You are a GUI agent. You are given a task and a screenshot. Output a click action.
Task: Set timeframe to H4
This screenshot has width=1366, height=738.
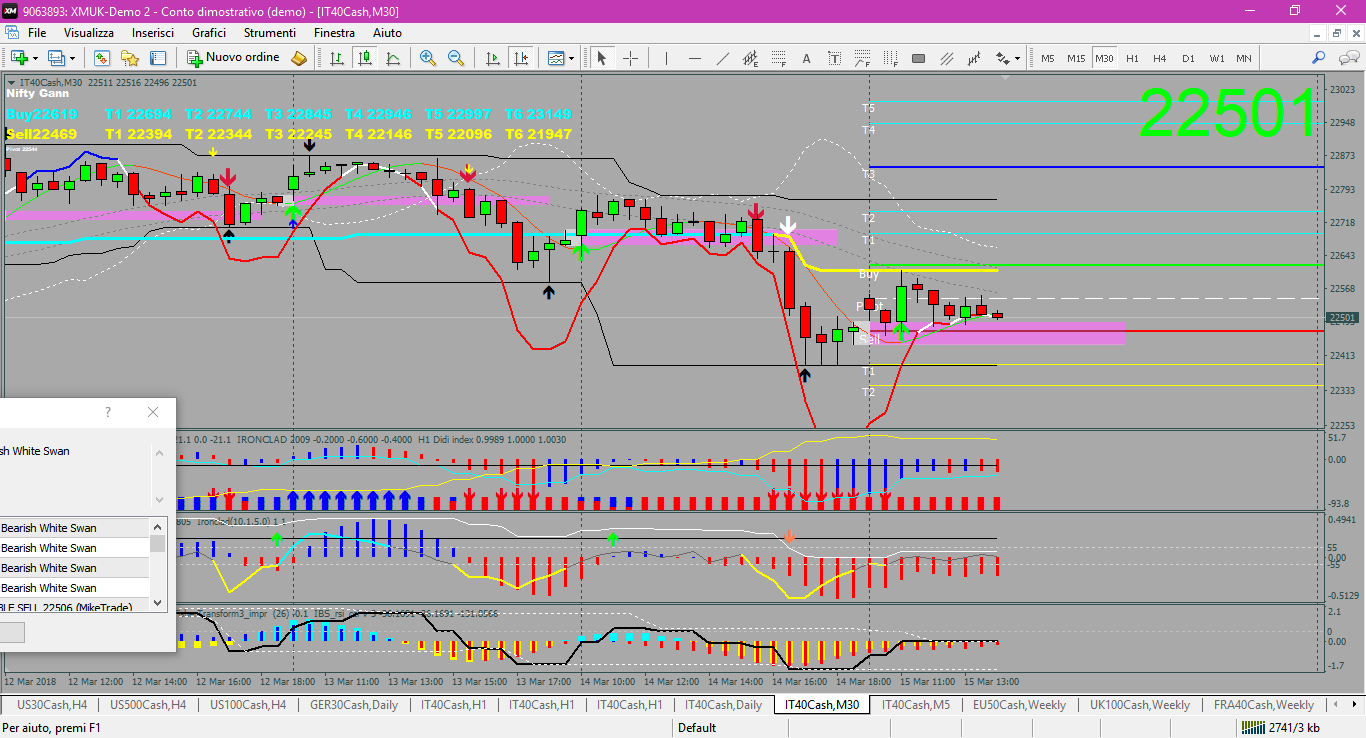[1160, 58]
